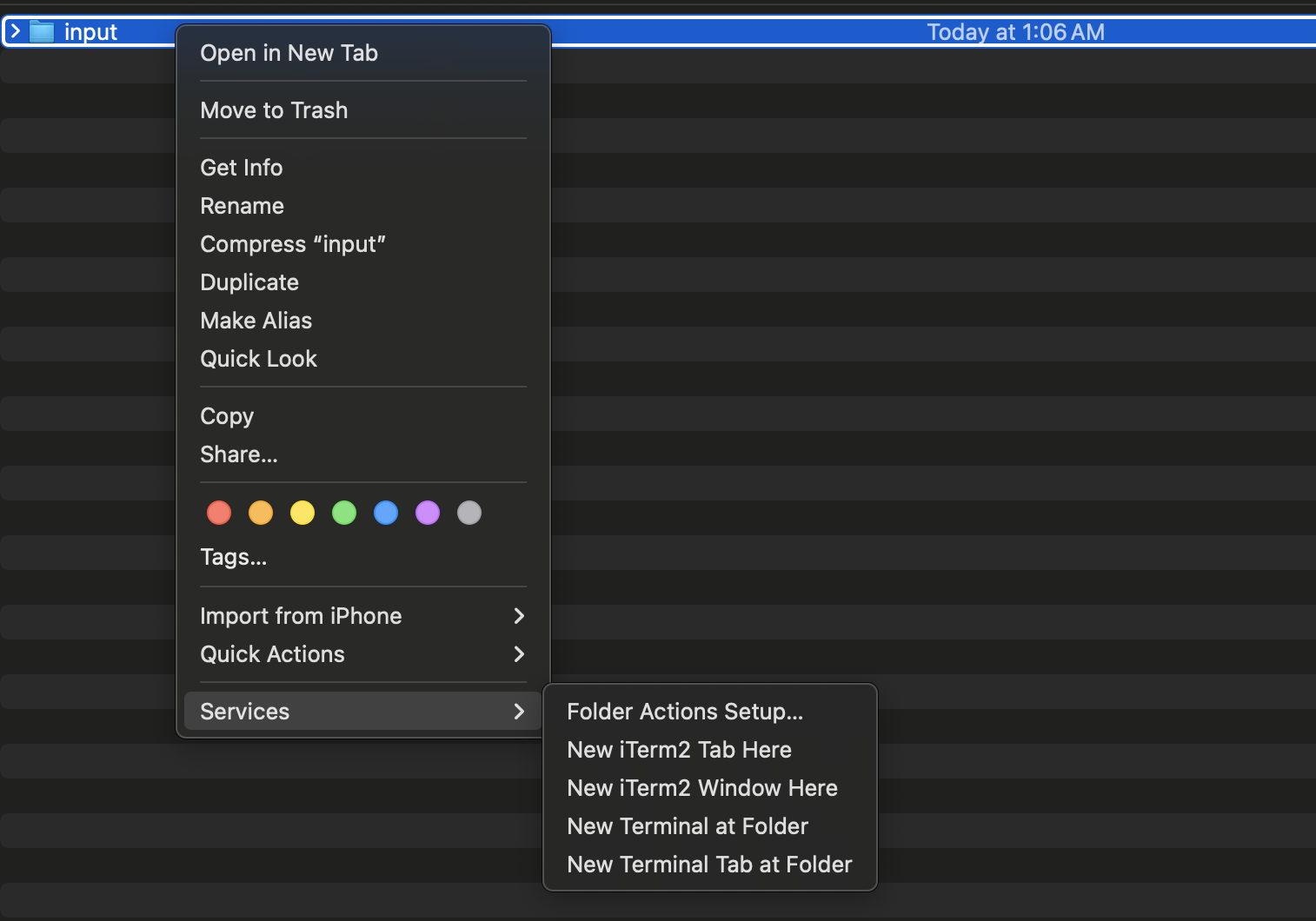Open Get Info for the folder

coord(242,168)
